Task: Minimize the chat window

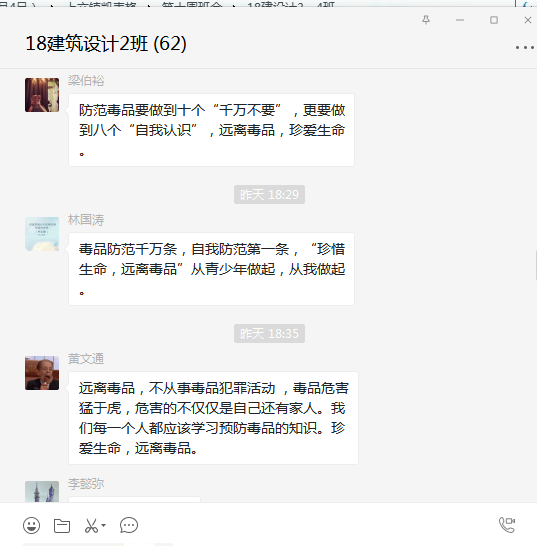Action: click(x=460, y=20)
